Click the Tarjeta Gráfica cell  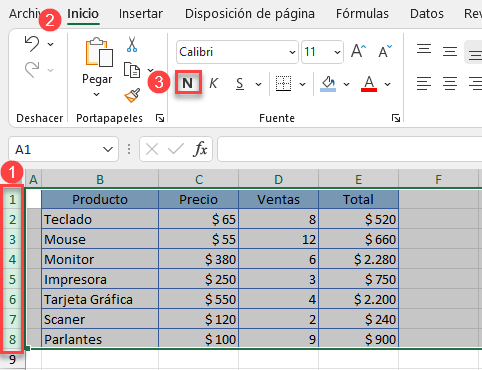pos(100,299)
